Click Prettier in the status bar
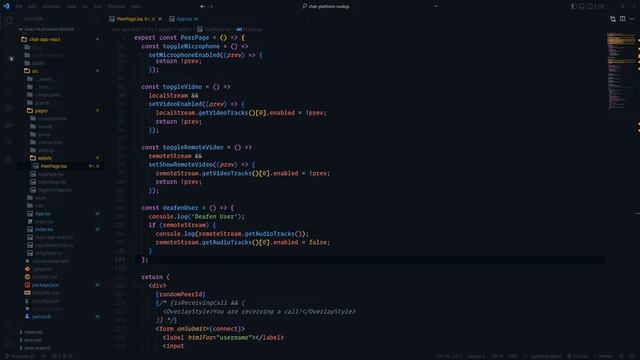 pyautogui.click(x=603, y=356)
